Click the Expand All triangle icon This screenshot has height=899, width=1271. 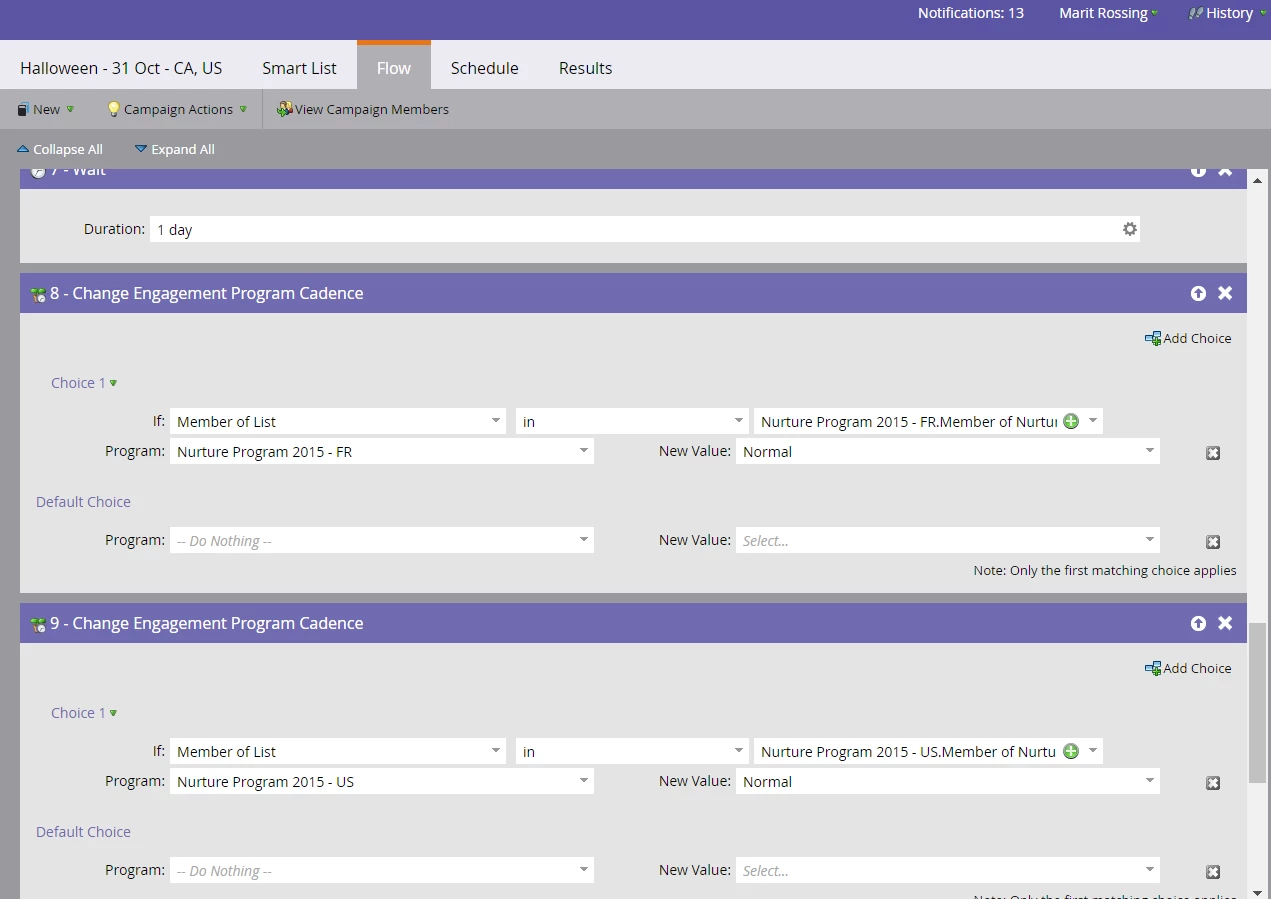[141, 149]
